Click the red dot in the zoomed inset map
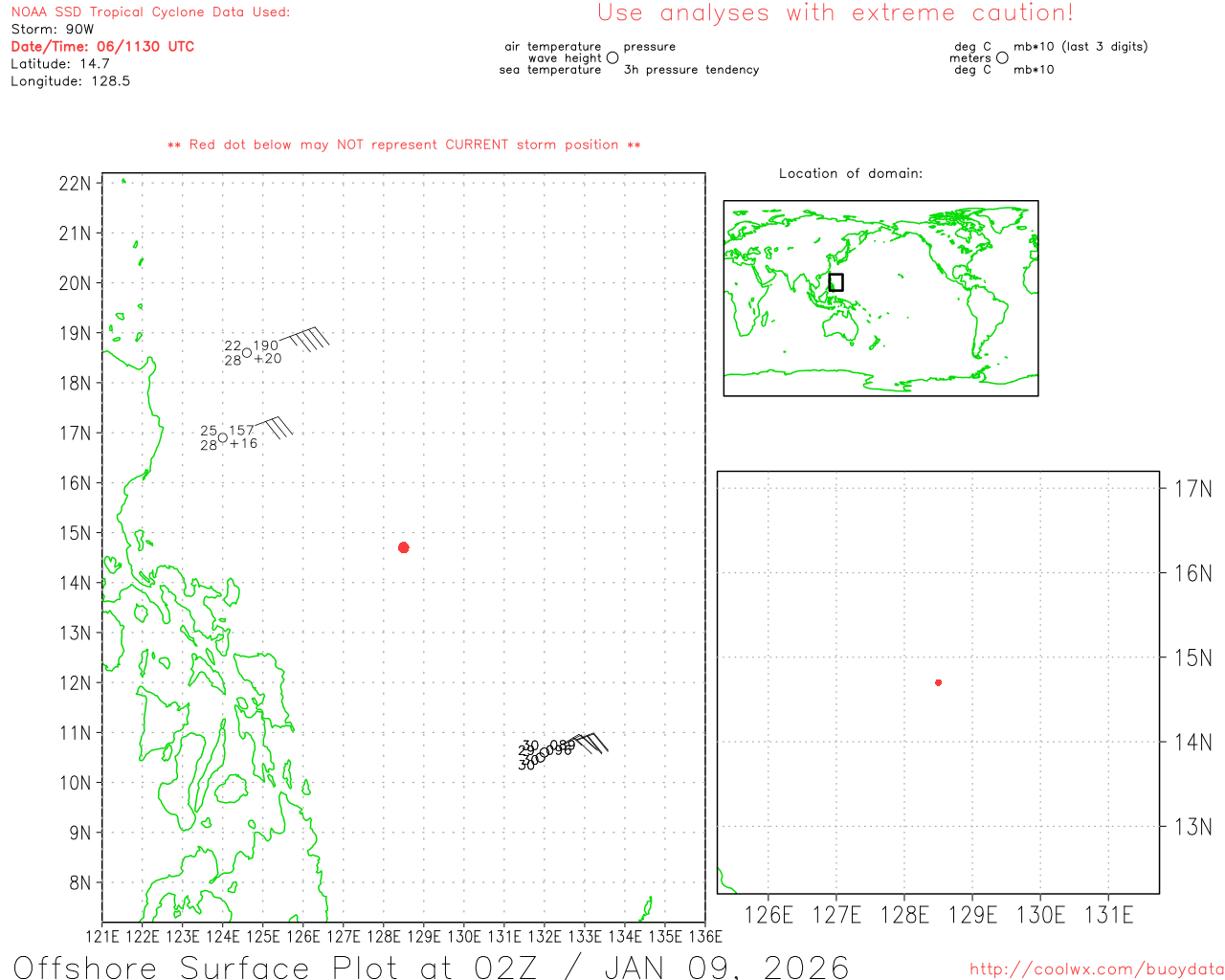1225x980 pixels. pyautogui.click(x=938, y=682)
